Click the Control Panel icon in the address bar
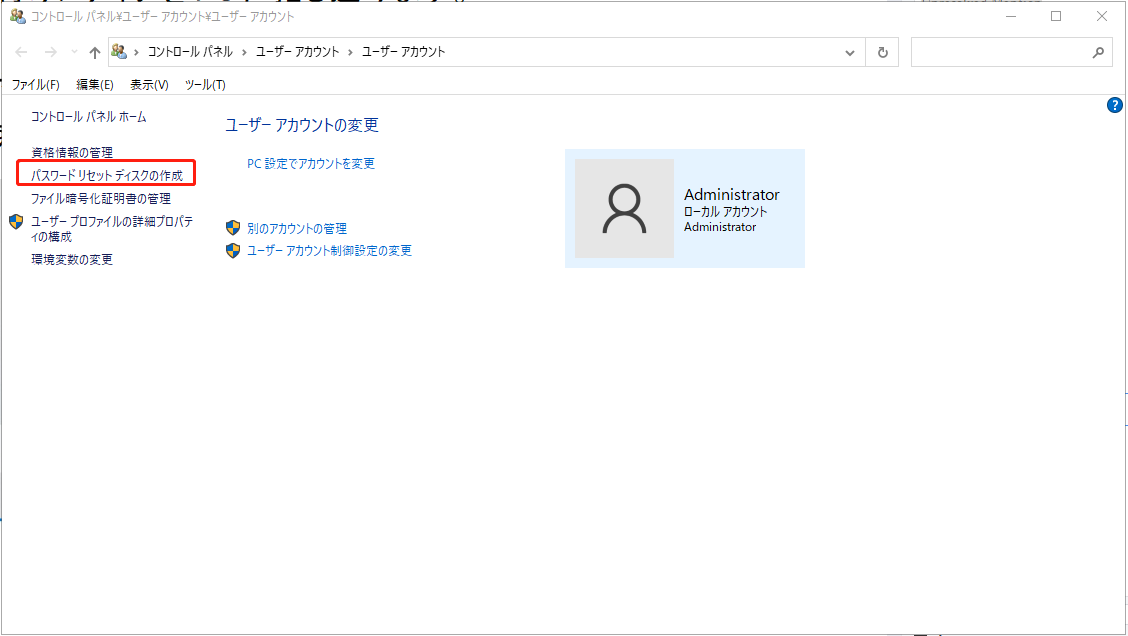Image resolution: width=1128 pixels, height=636 pixels. (x=120, y=51)
